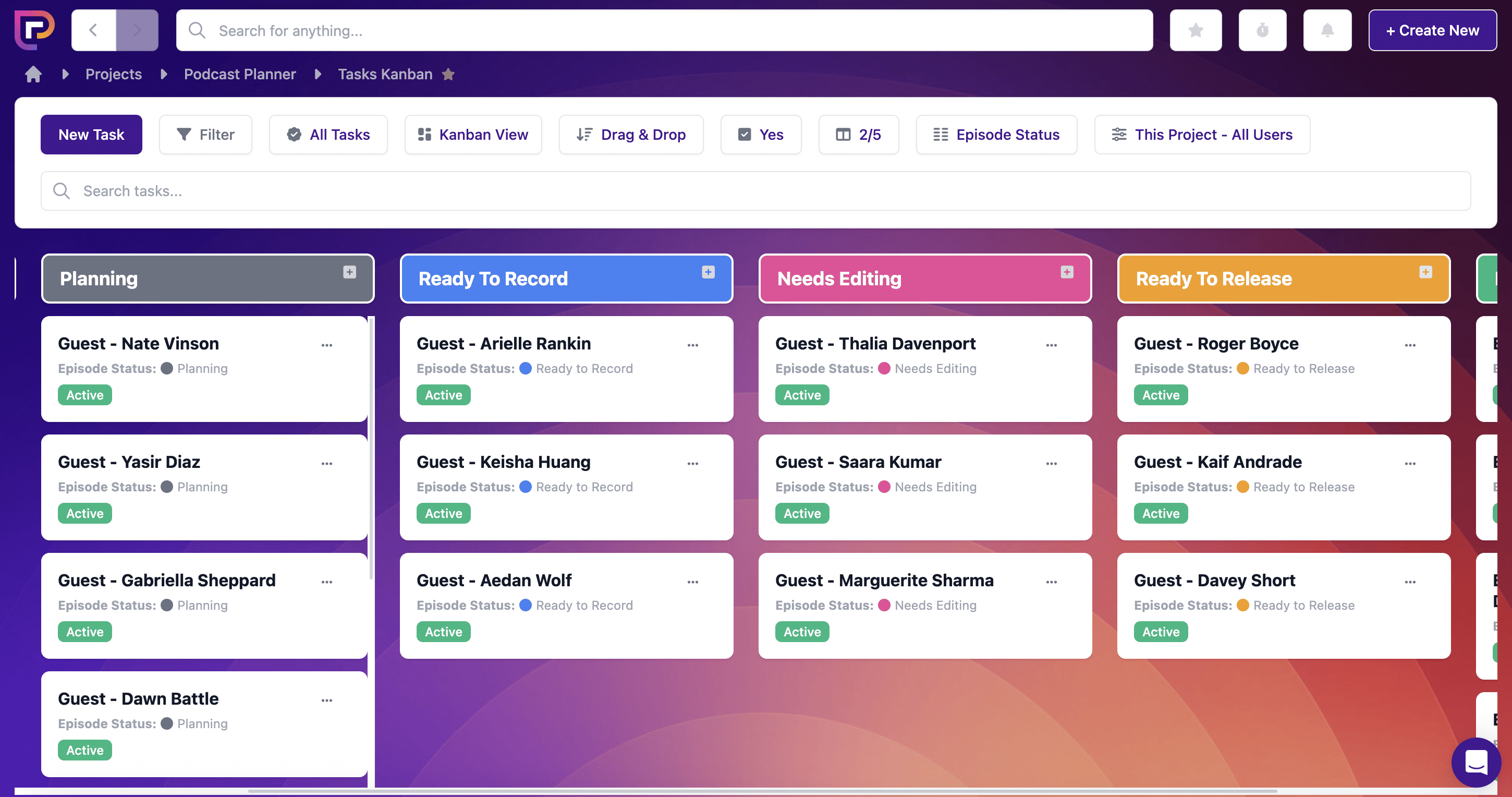
Task: Open This Project - All Users dropdown
Action: click(1201, 135)
